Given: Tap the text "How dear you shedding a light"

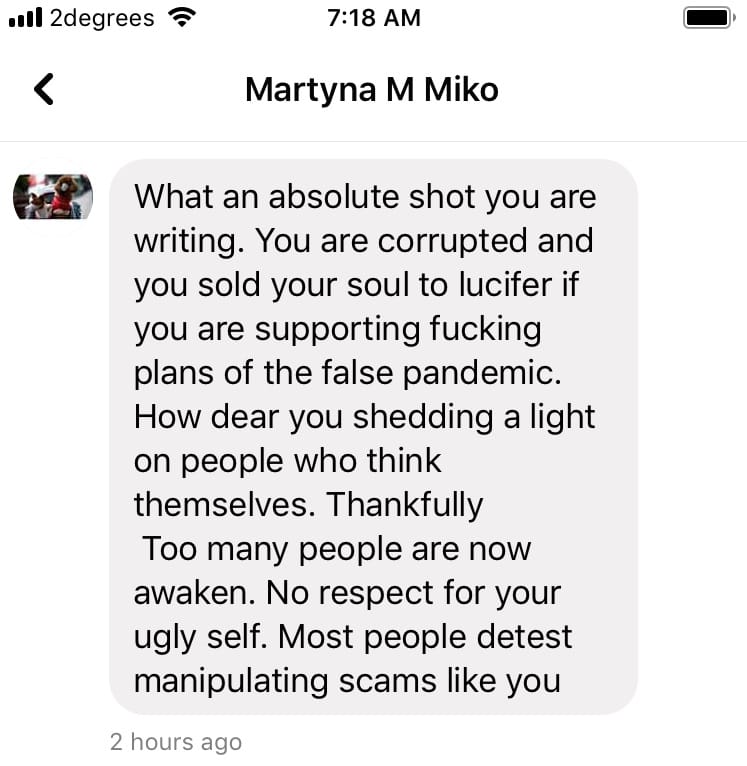Looking at the screenshot, I should [364, 418].
